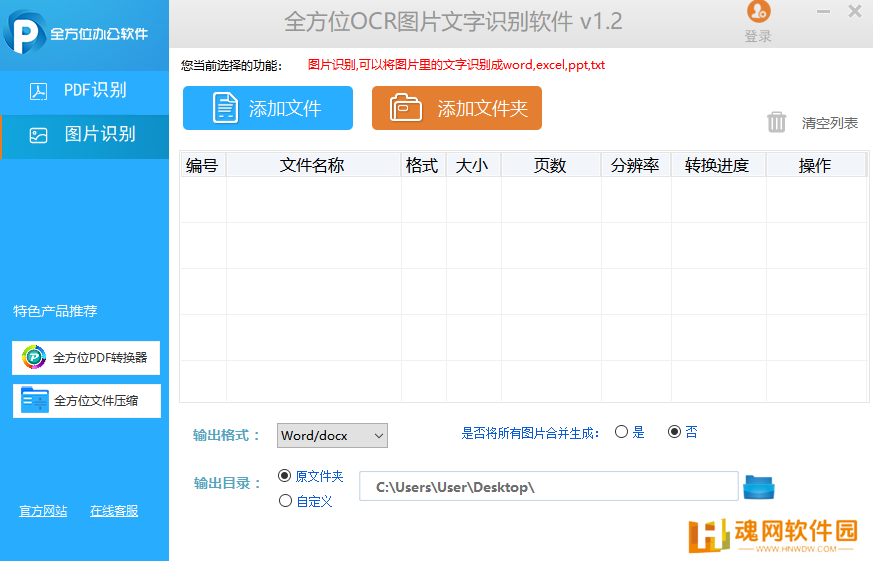Click the 转换进度 column header
Screen dimensions: 873x561
(718, 165)
